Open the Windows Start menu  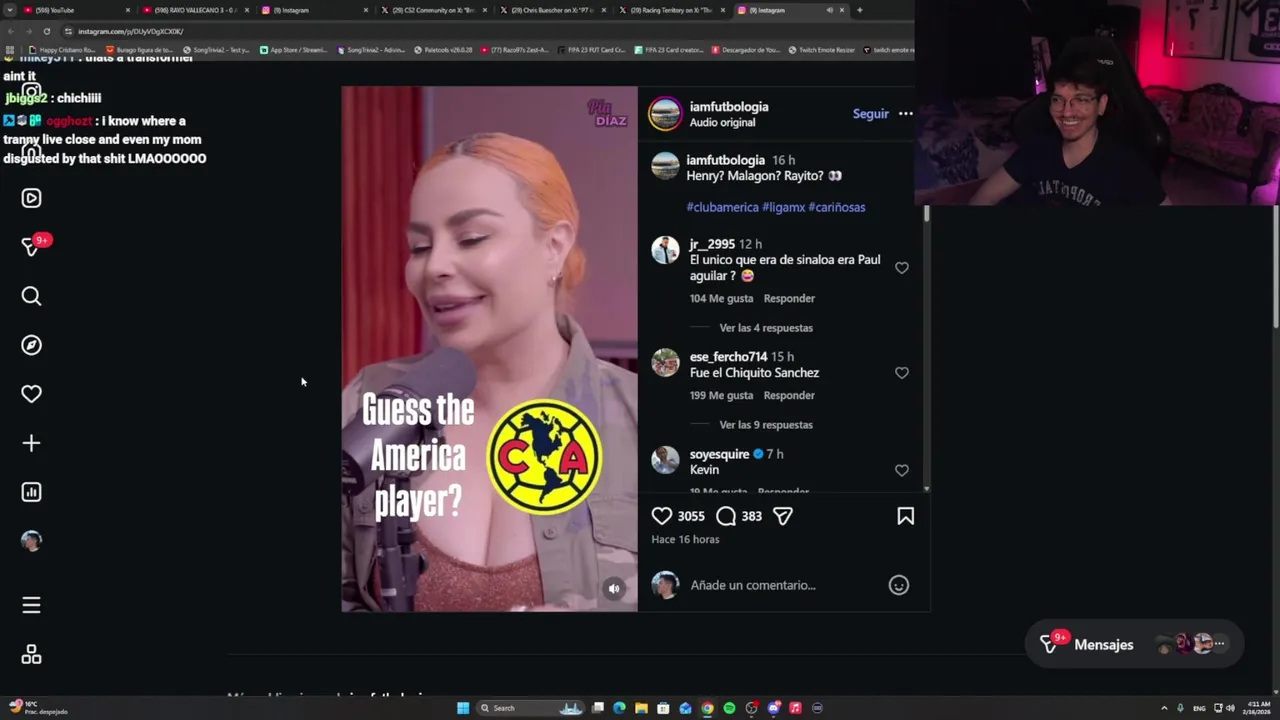[x=463, y=708]
